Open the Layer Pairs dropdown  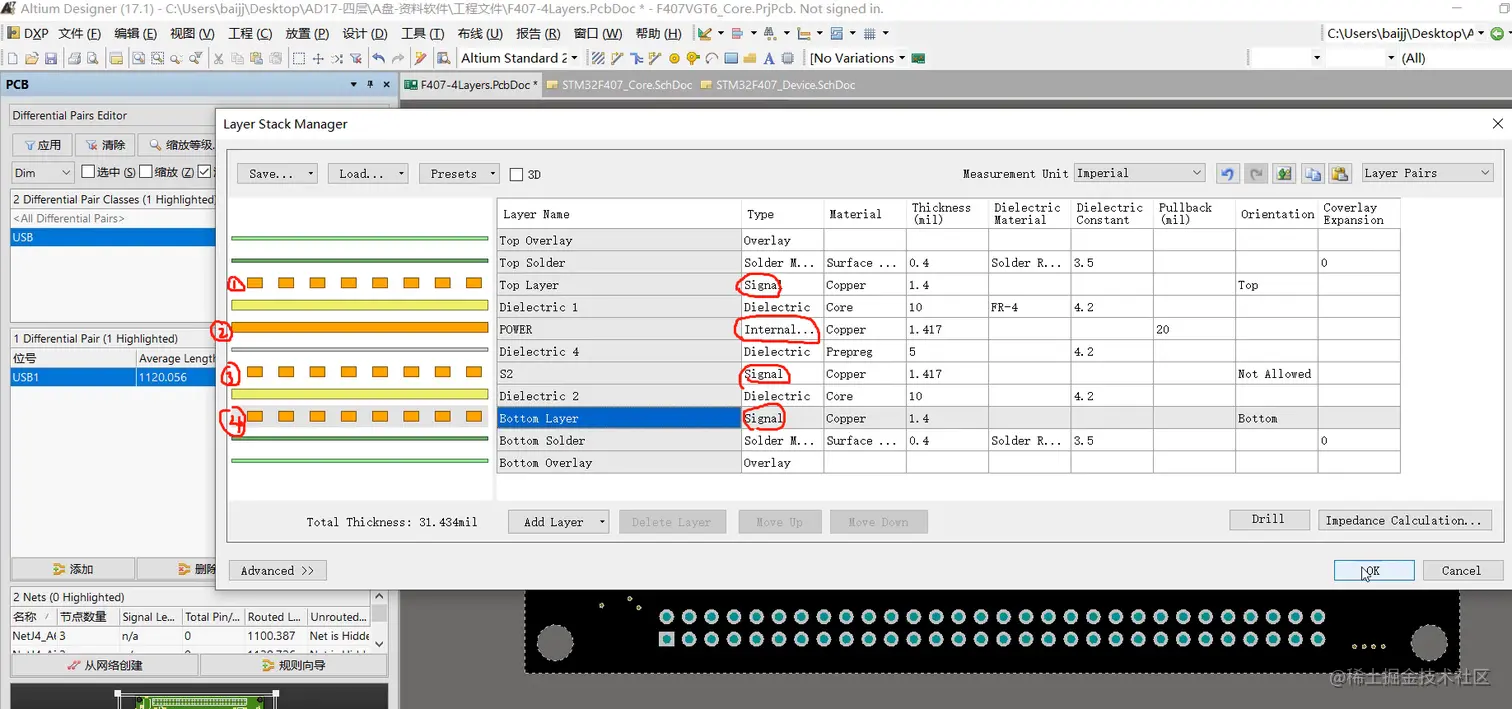[1427, 173]
